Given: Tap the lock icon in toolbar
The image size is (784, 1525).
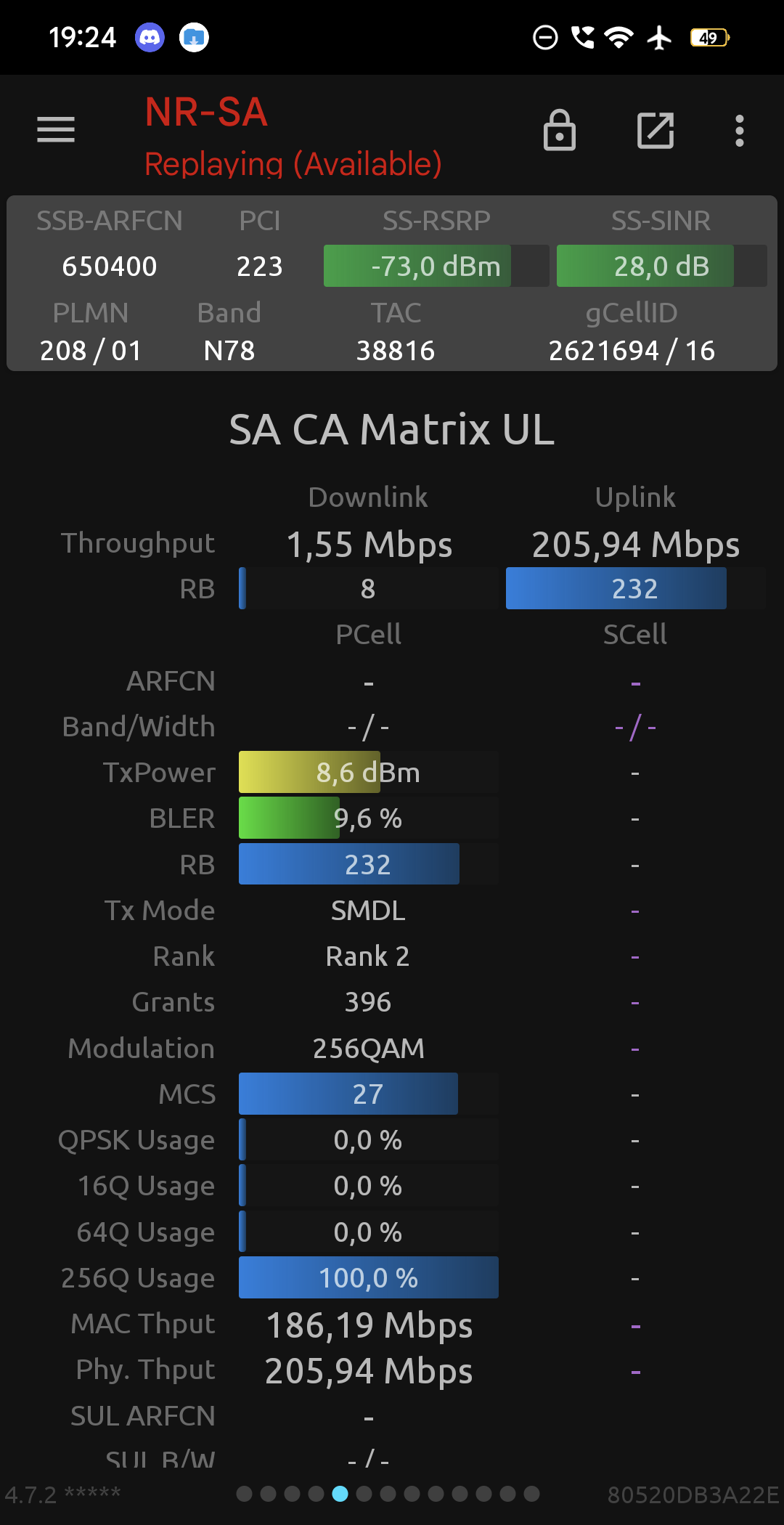Looking at the screenshot, I should coord(560,130).
